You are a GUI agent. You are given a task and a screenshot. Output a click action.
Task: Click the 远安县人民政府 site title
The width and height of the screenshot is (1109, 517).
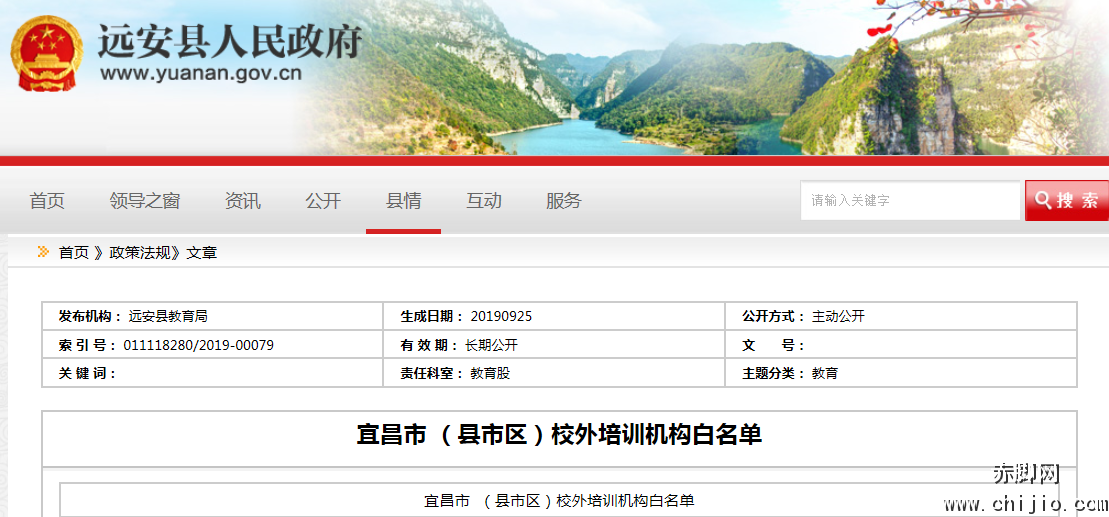(229, 40)
